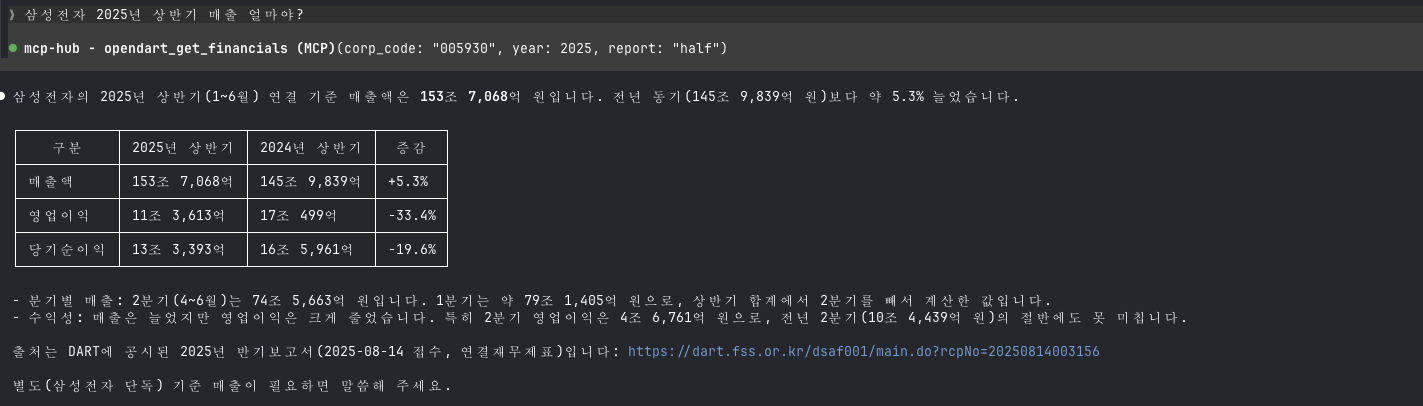Click the white bullet before the answer
The image size is (1423, 406).
click(4, 97)
